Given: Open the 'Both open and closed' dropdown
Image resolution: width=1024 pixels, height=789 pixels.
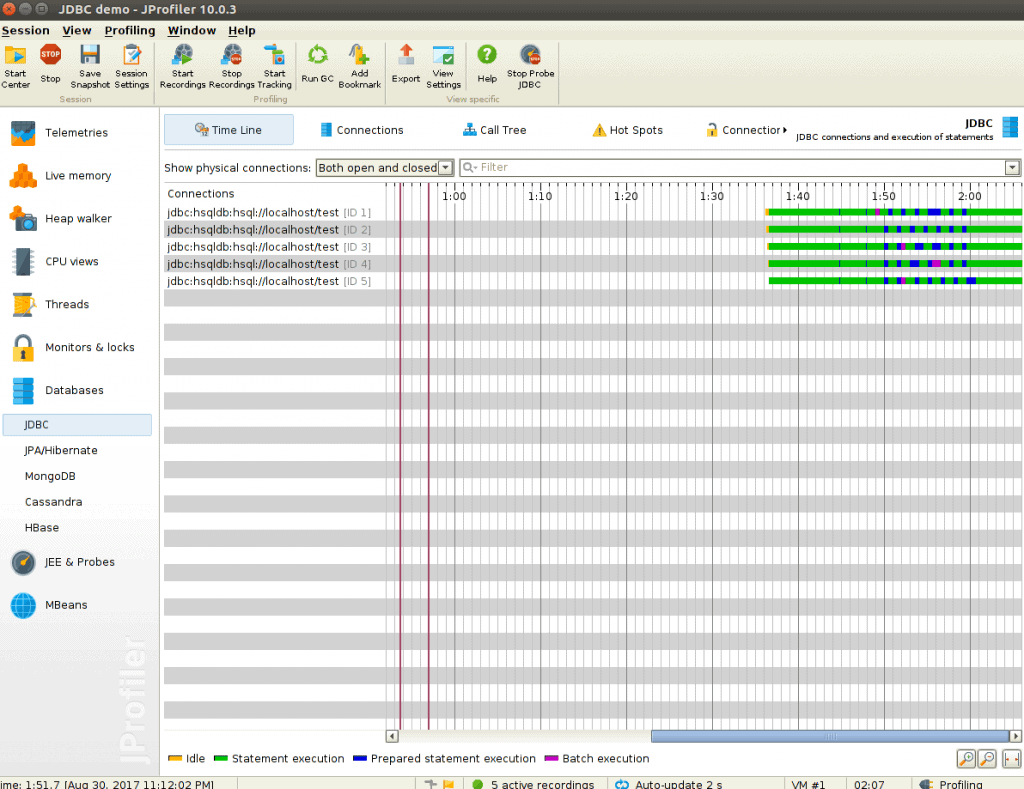Looking at the screenshot, I should pyautogui.click(x=385, y=168).
